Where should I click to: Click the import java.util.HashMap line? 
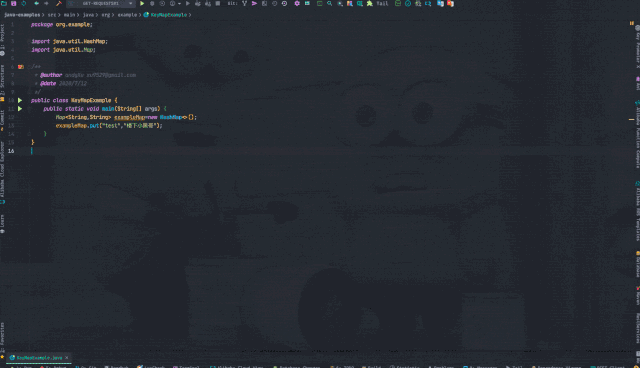point(69,41)
